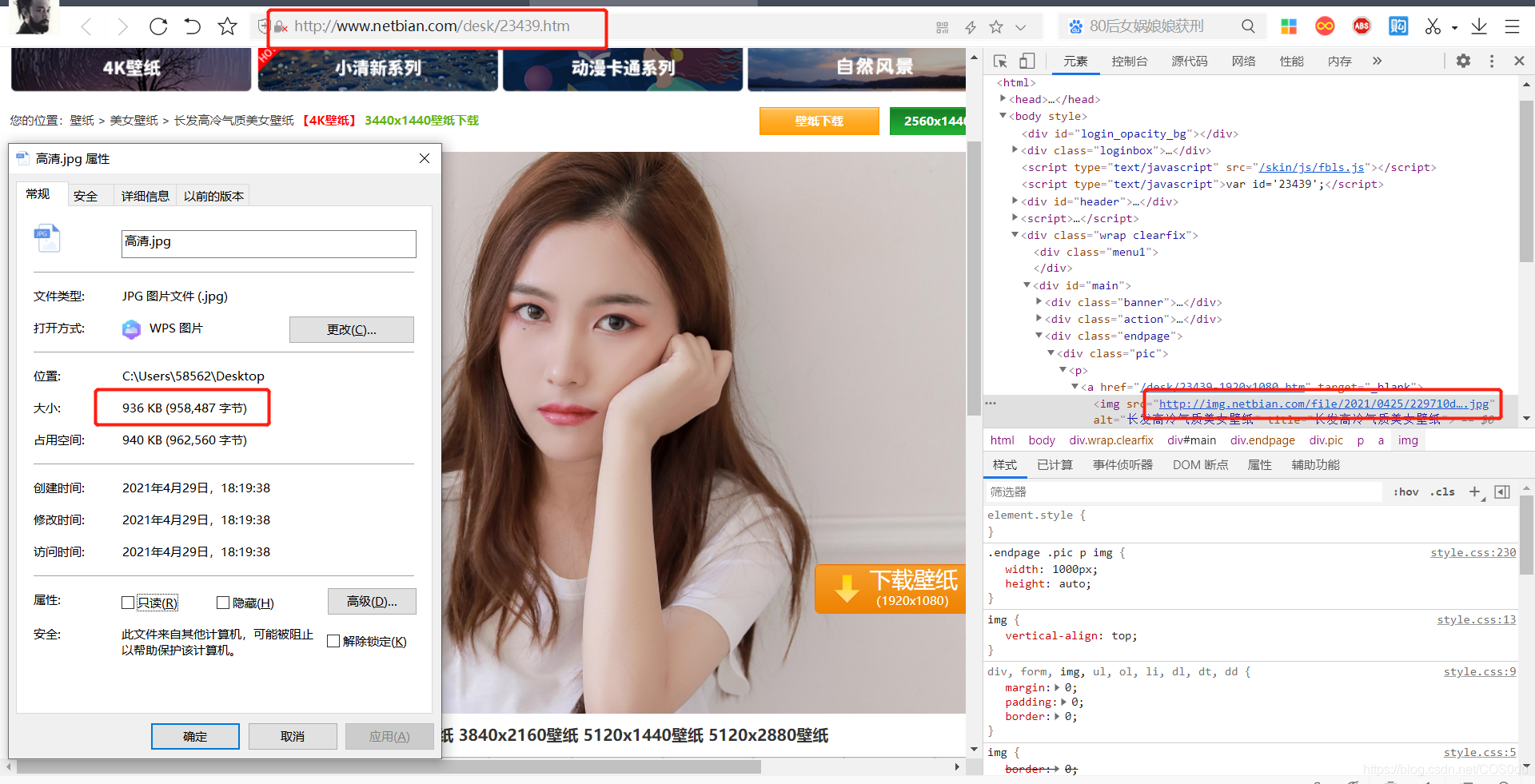Click the file name field 高清.jpg
The height and width of the screenshot is (784, 1535).
click(x=269, y=244)
